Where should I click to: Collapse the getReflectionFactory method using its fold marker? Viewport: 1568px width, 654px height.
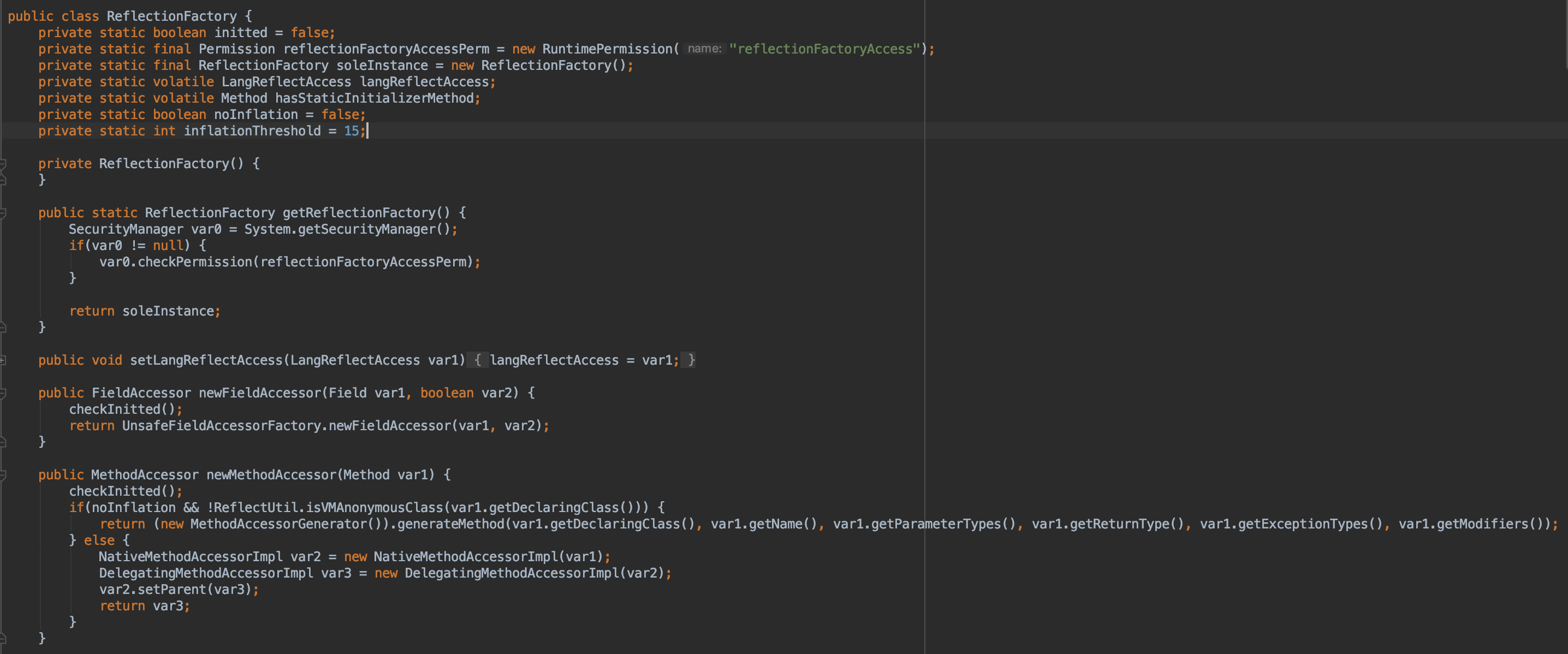[3, 213]
